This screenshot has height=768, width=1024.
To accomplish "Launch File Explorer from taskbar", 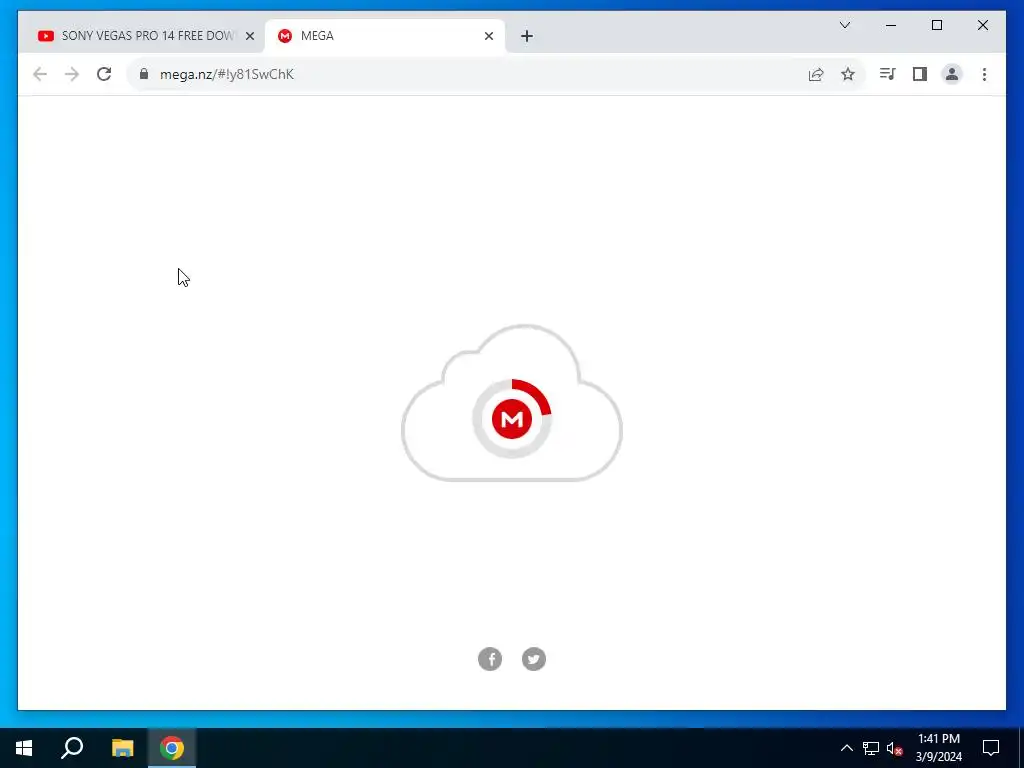I will click(x=122, y=748).
